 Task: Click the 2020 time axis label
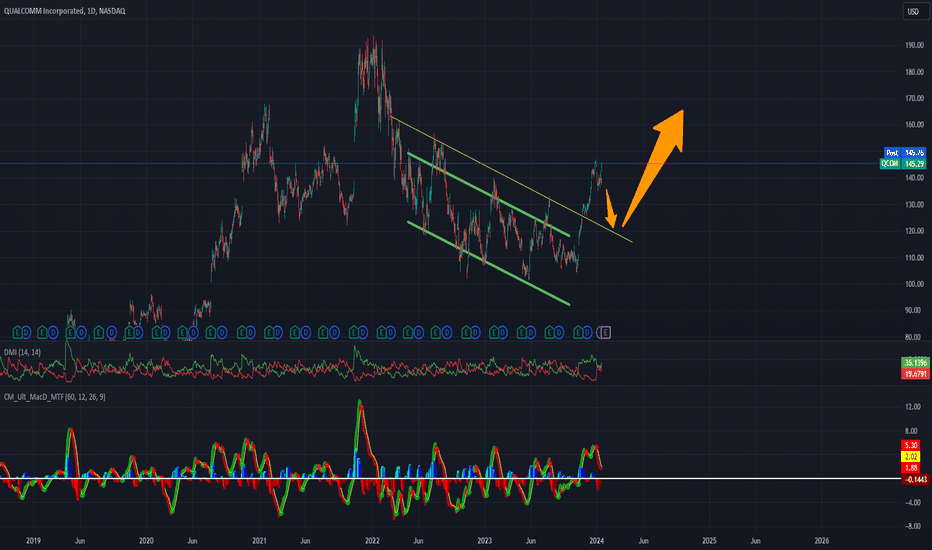coord(146,540)
